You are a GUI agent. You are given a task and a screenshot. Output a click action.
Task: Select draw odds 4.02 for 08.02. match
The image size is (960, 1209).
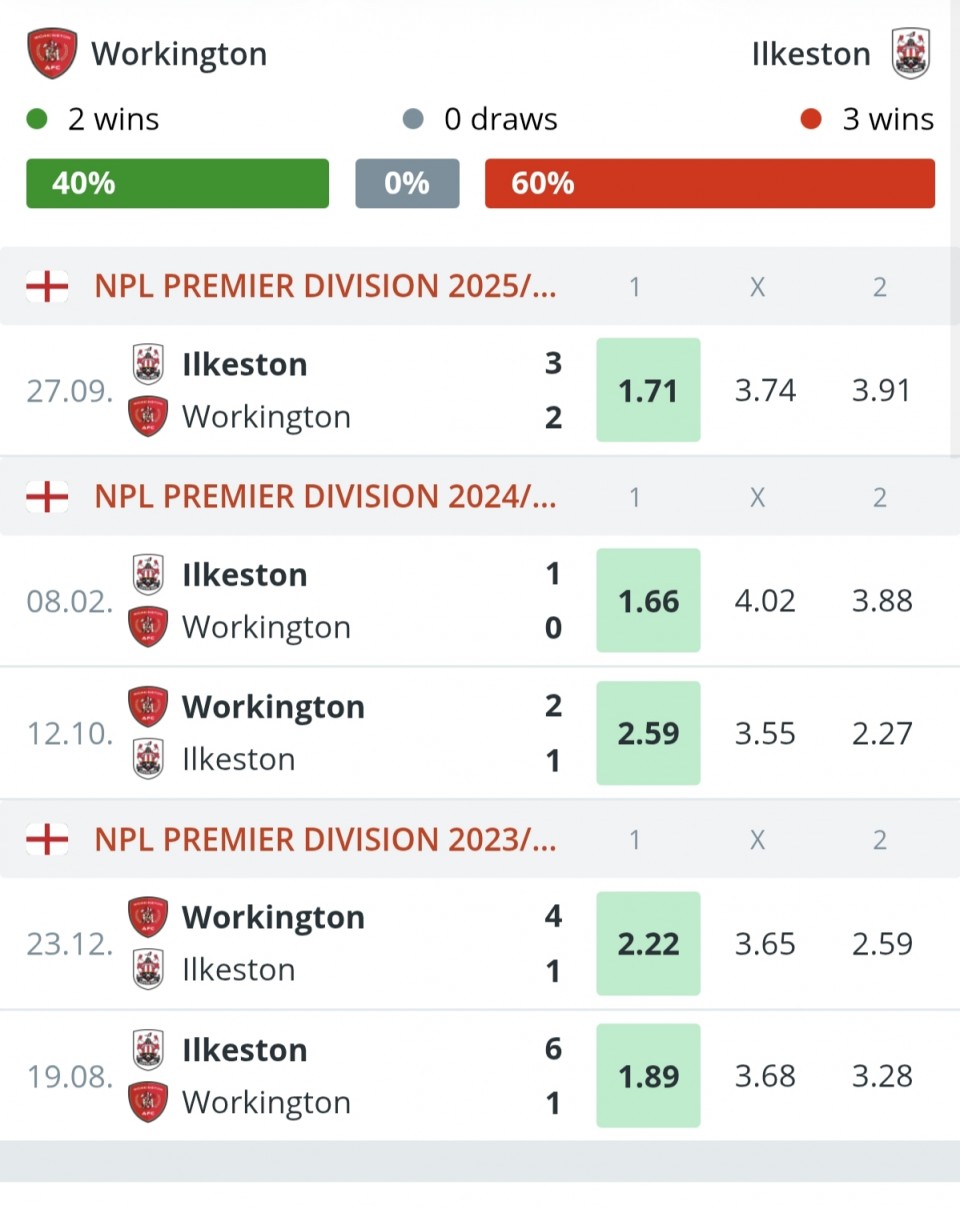[765, 601]
